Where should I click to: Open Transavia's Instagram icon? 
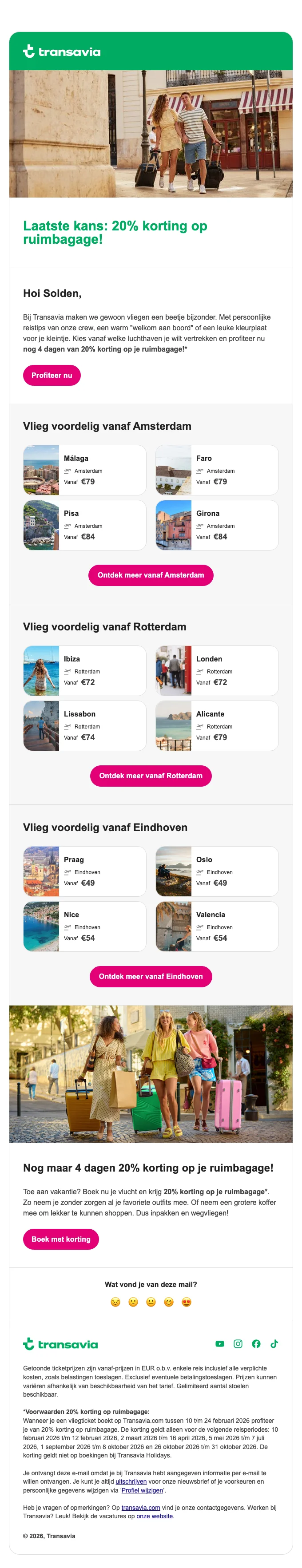point(238,1343)
